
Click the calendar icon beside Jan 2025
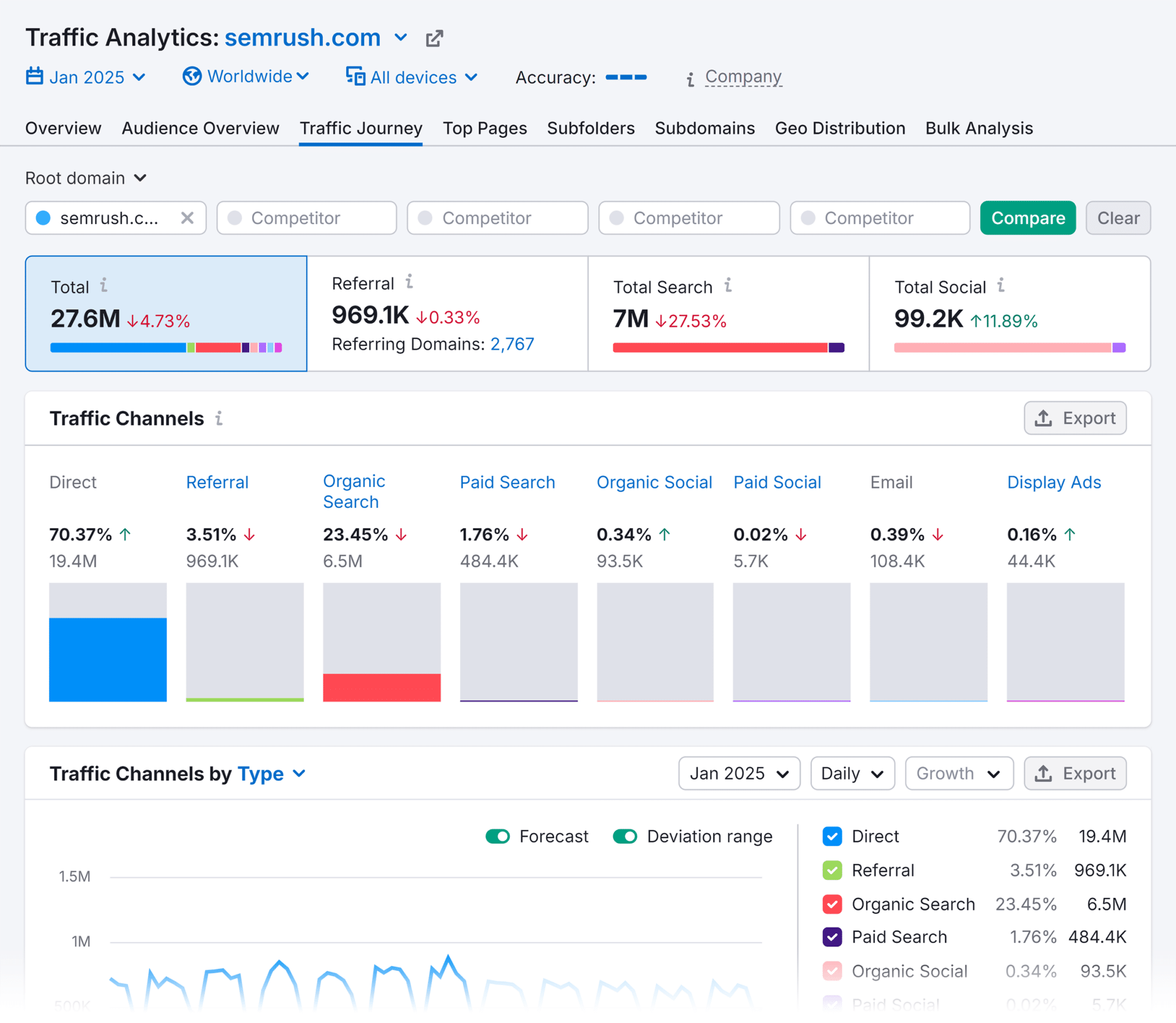click(x=35, y=76)
